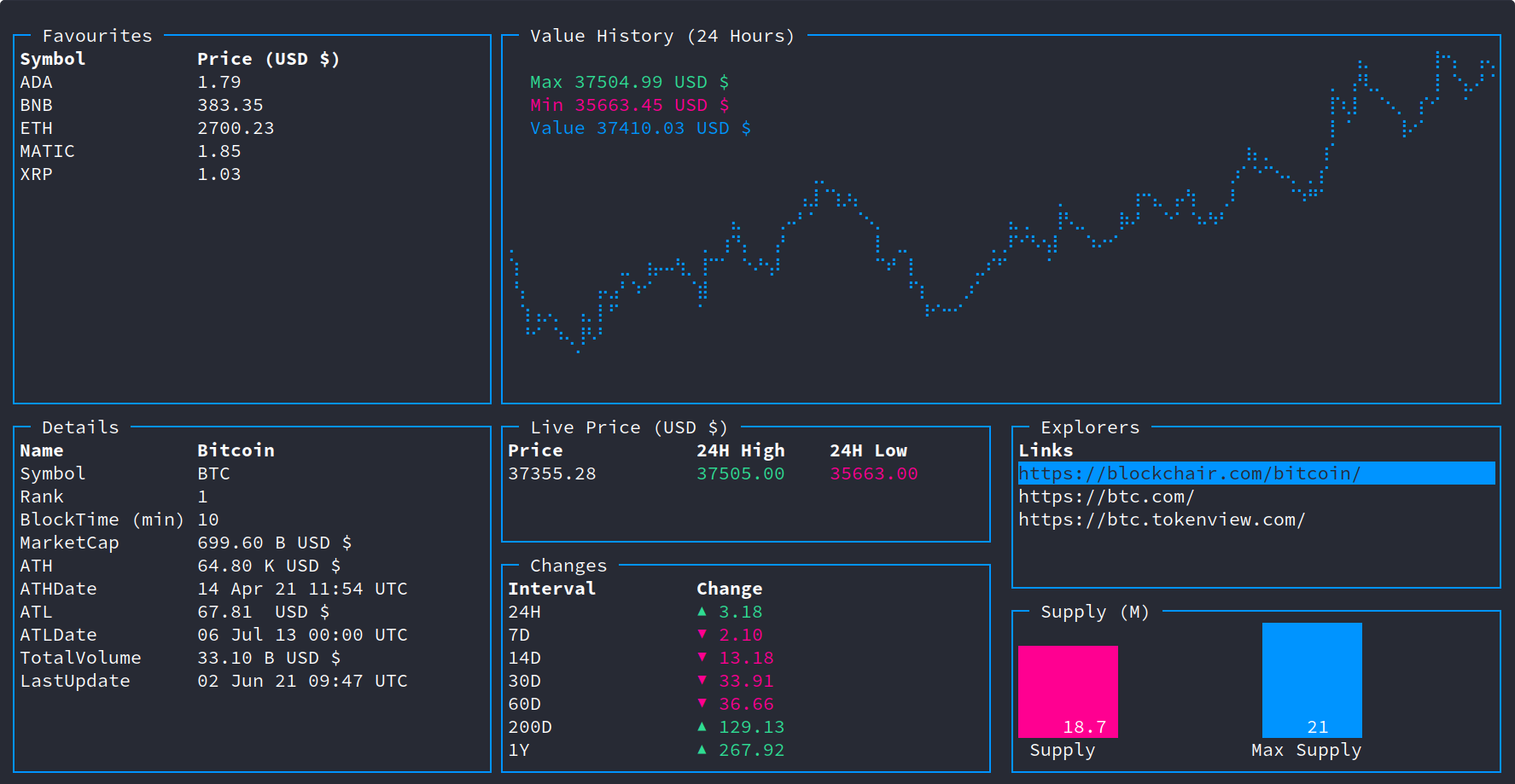The image size is (1515, 784).
Task: Click the Min 35663.45 USD legend
Action: point(630,105)
